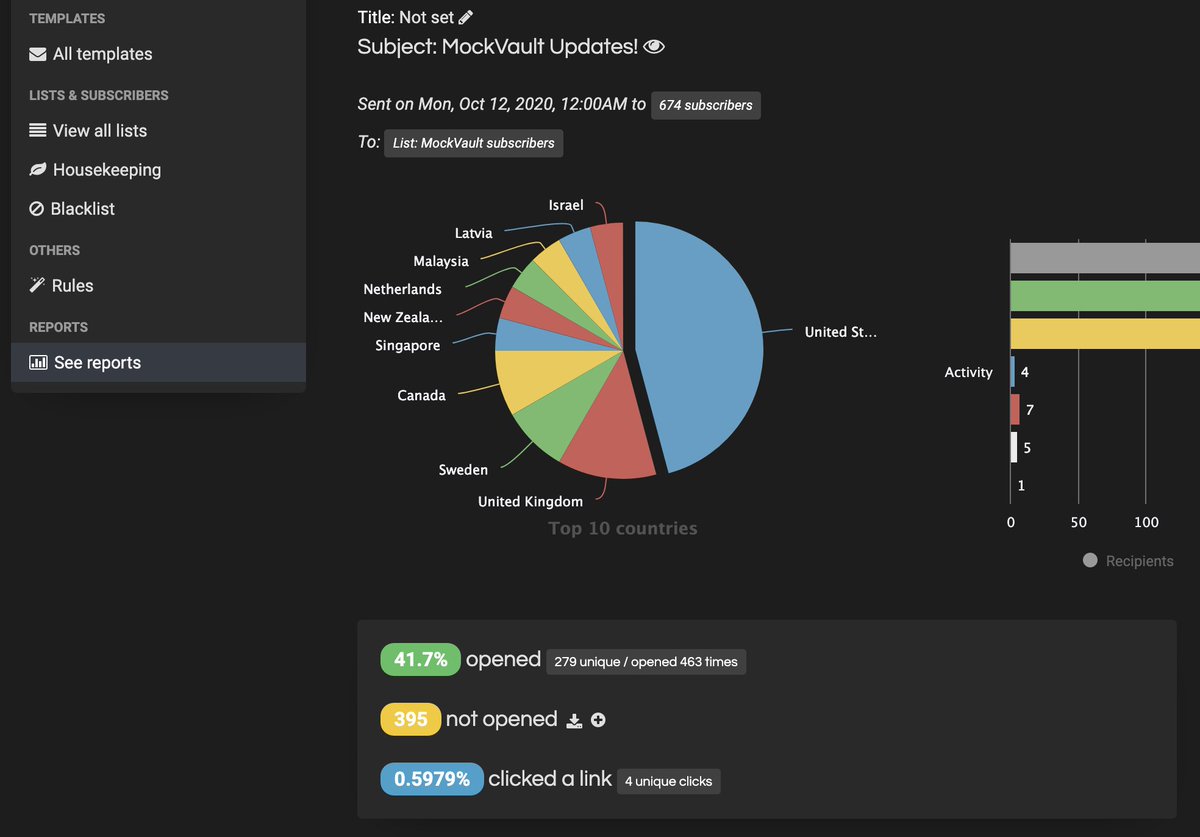The image size is (1200, 837).
Task: Click the 4 unique clicks badge
Action: click(x=668, y=781)
